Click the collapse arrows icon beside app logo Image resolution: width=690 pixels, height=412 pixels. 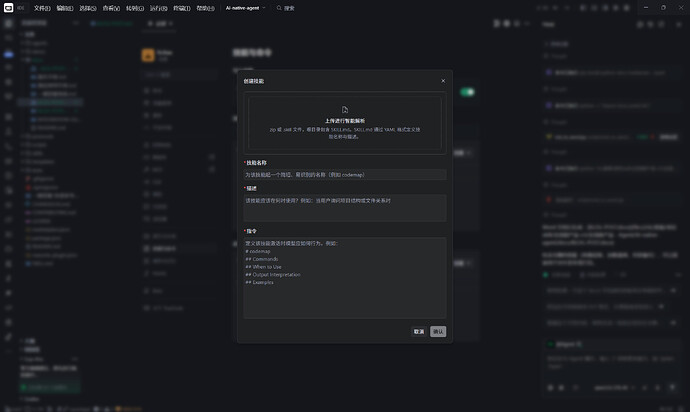pyautogui.click(x=21, y=8)
